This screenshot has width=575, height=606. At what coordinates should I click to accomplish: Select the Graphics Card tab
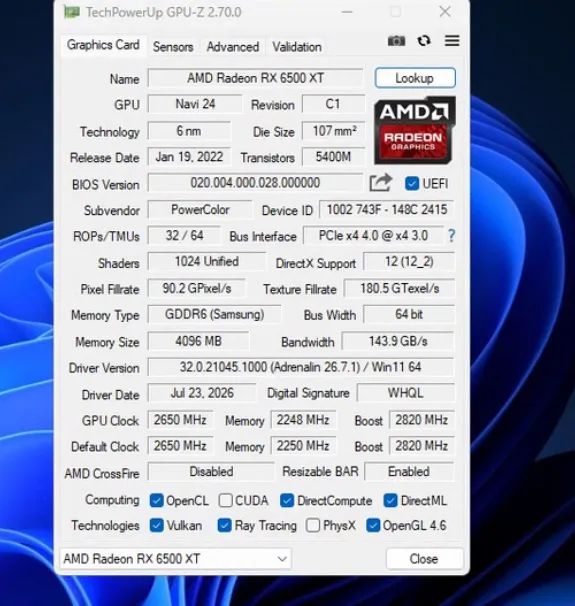[x=103, y=45]
